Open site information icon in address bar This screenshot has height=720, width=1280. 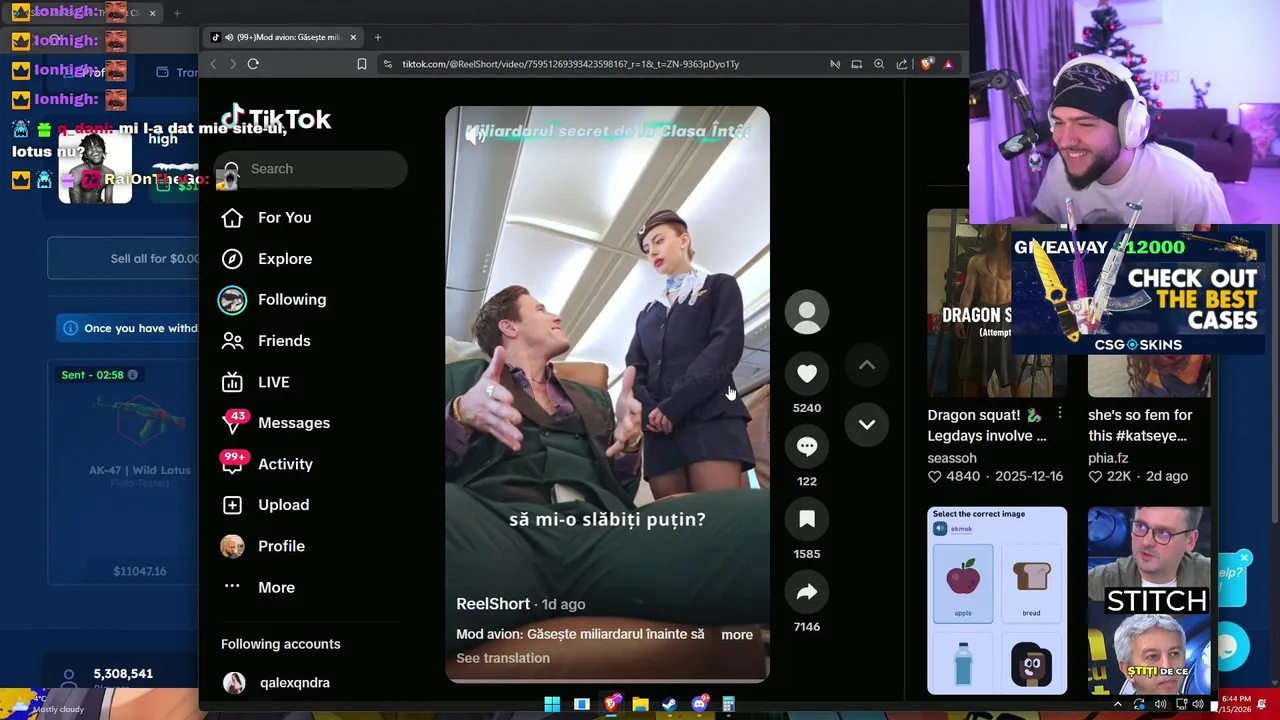coord(388,64)
